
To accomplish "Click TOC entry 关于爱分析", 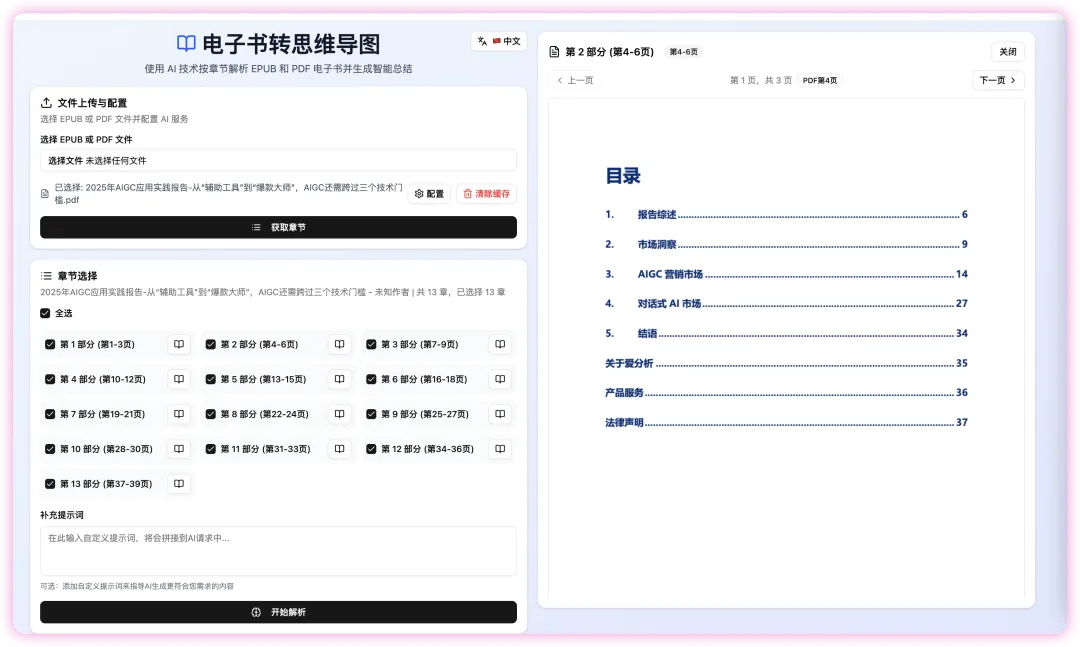I will 786,363.
